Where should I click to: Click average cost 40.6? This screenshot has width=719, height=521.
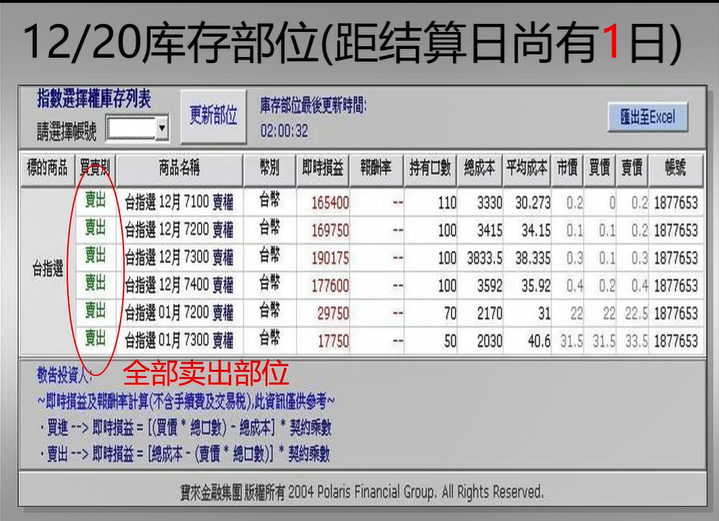pos(539,341)
